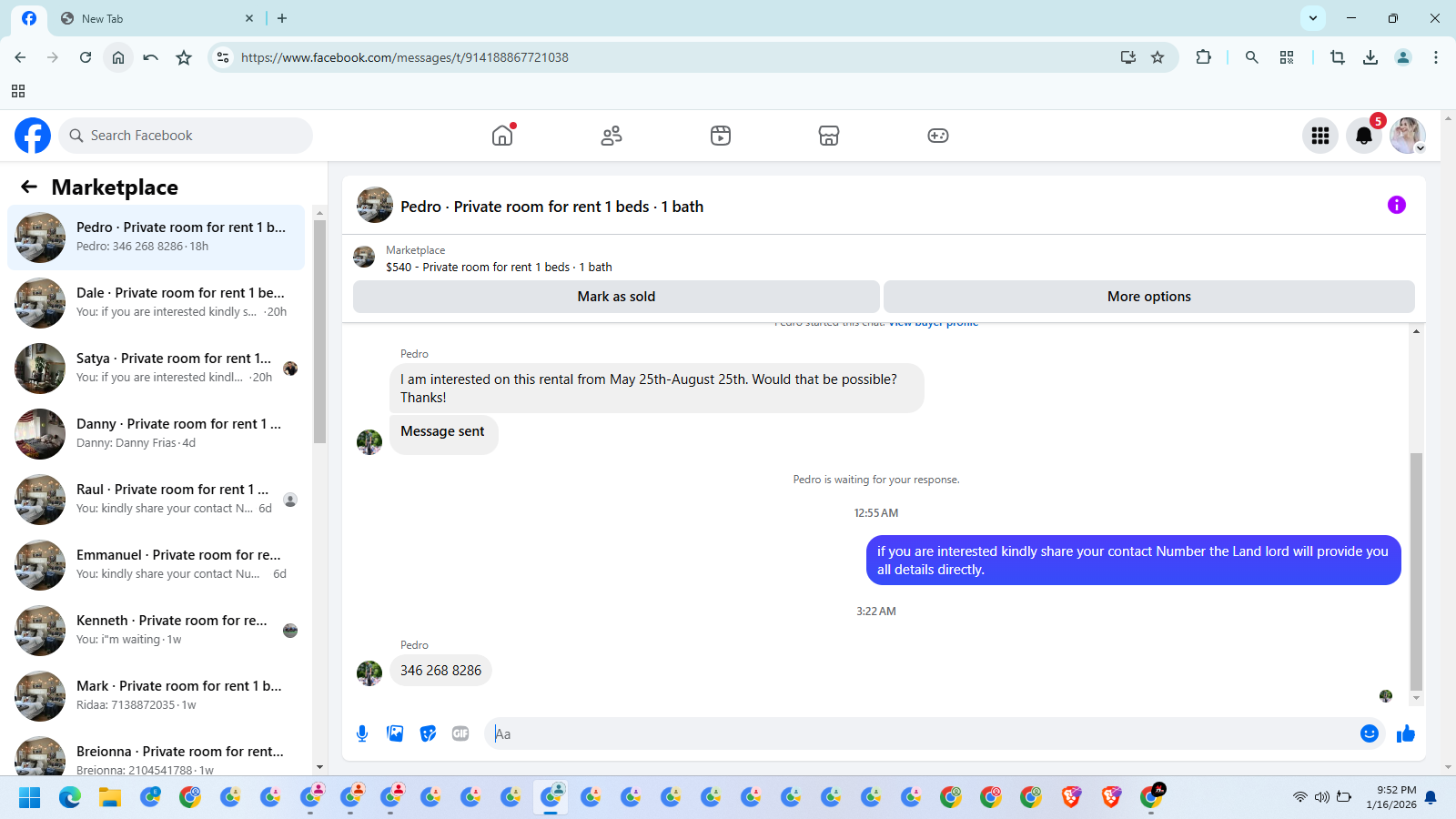Open File Explorer from taskbar
The height and width of the screenshot is (819, 1456).
point(110,797)
